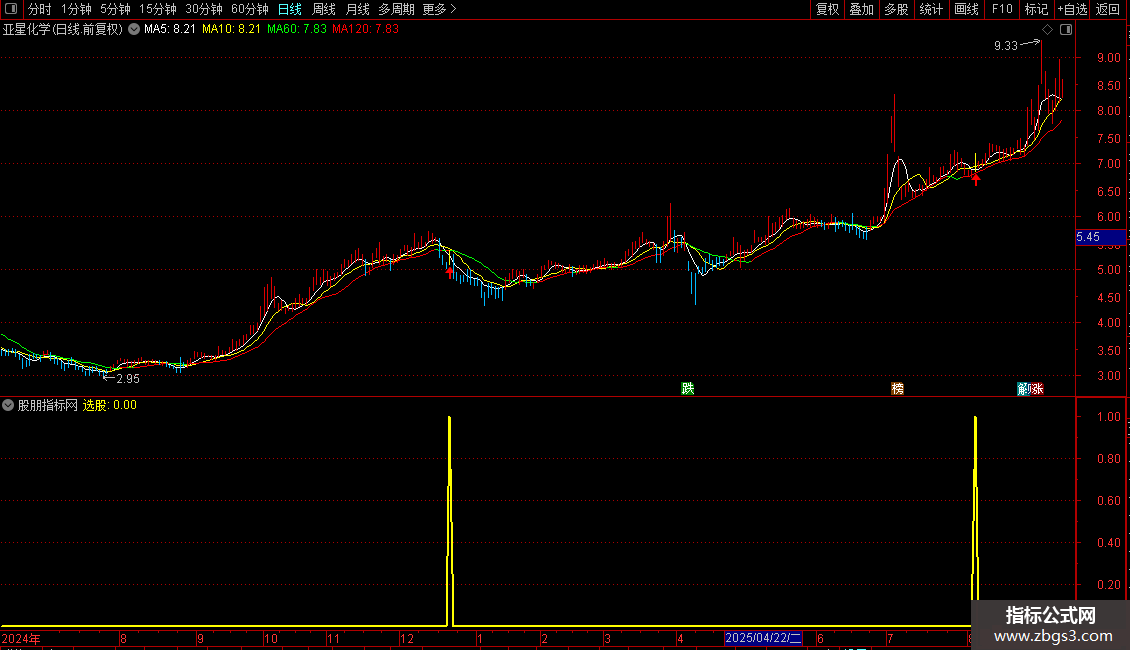1130x650 pixels.
Task: Click the red MA120: 7.83 label
Action: (x=365, y=30)
